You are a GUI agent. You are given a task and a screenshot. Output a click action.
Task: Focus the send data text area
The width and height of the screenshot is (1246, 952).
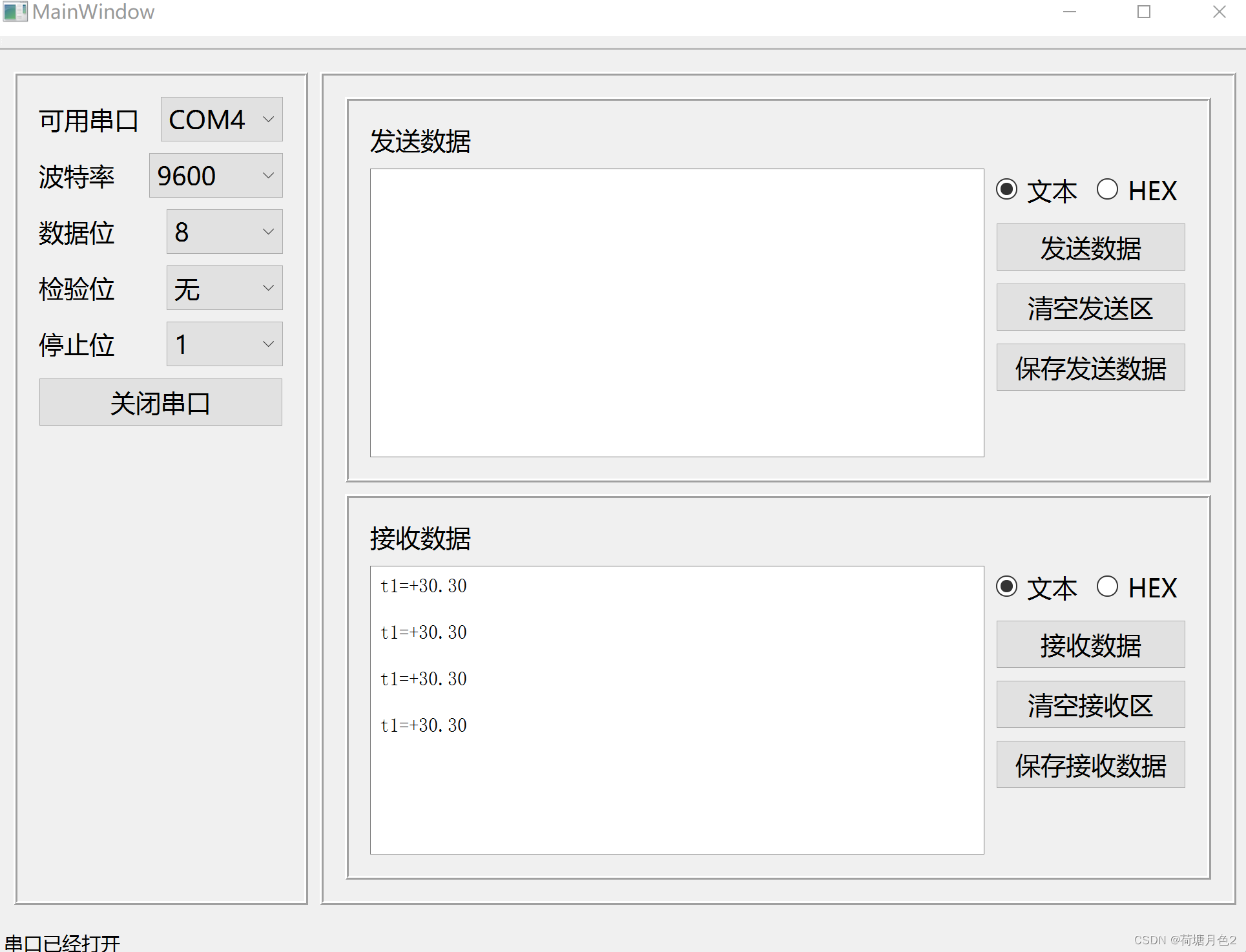click(x=677, y=313)
